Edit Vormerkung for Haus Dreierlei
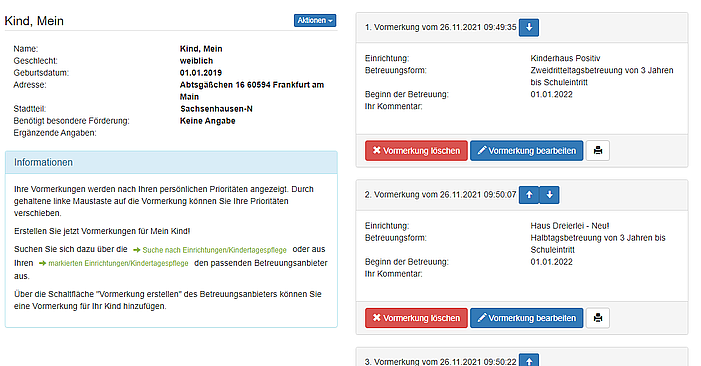This screenshot has height=366, width=701. [527, 318]
